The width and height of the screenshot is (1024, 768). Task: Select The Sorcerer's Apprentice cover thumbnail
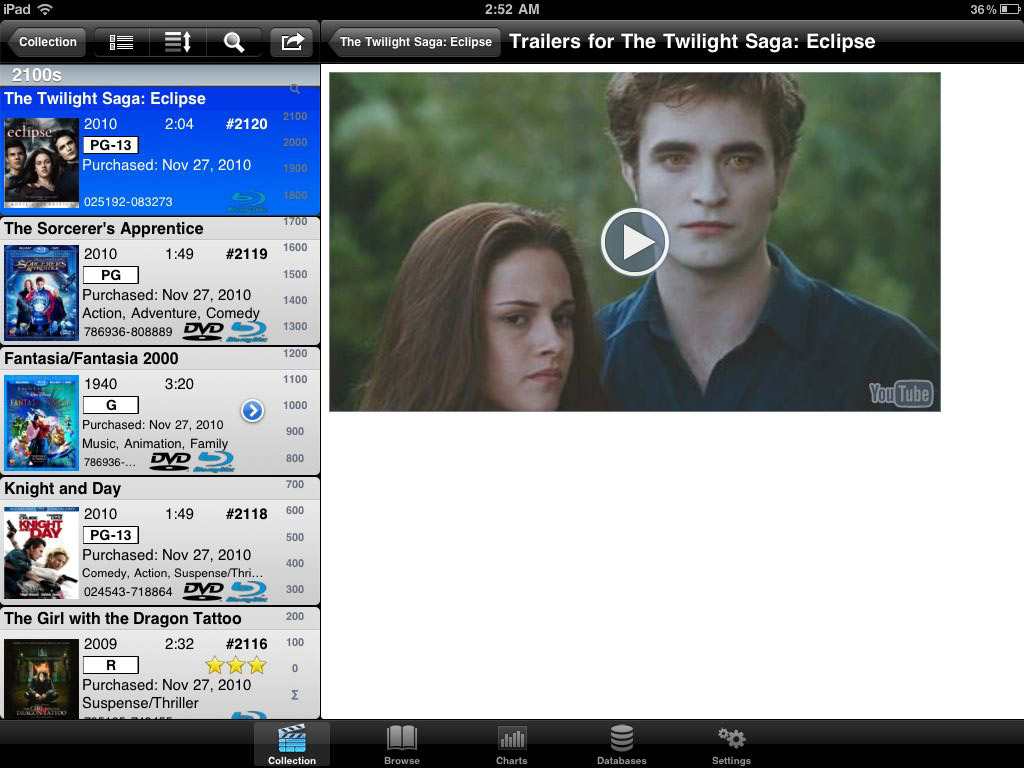click(x=41, y=292)
